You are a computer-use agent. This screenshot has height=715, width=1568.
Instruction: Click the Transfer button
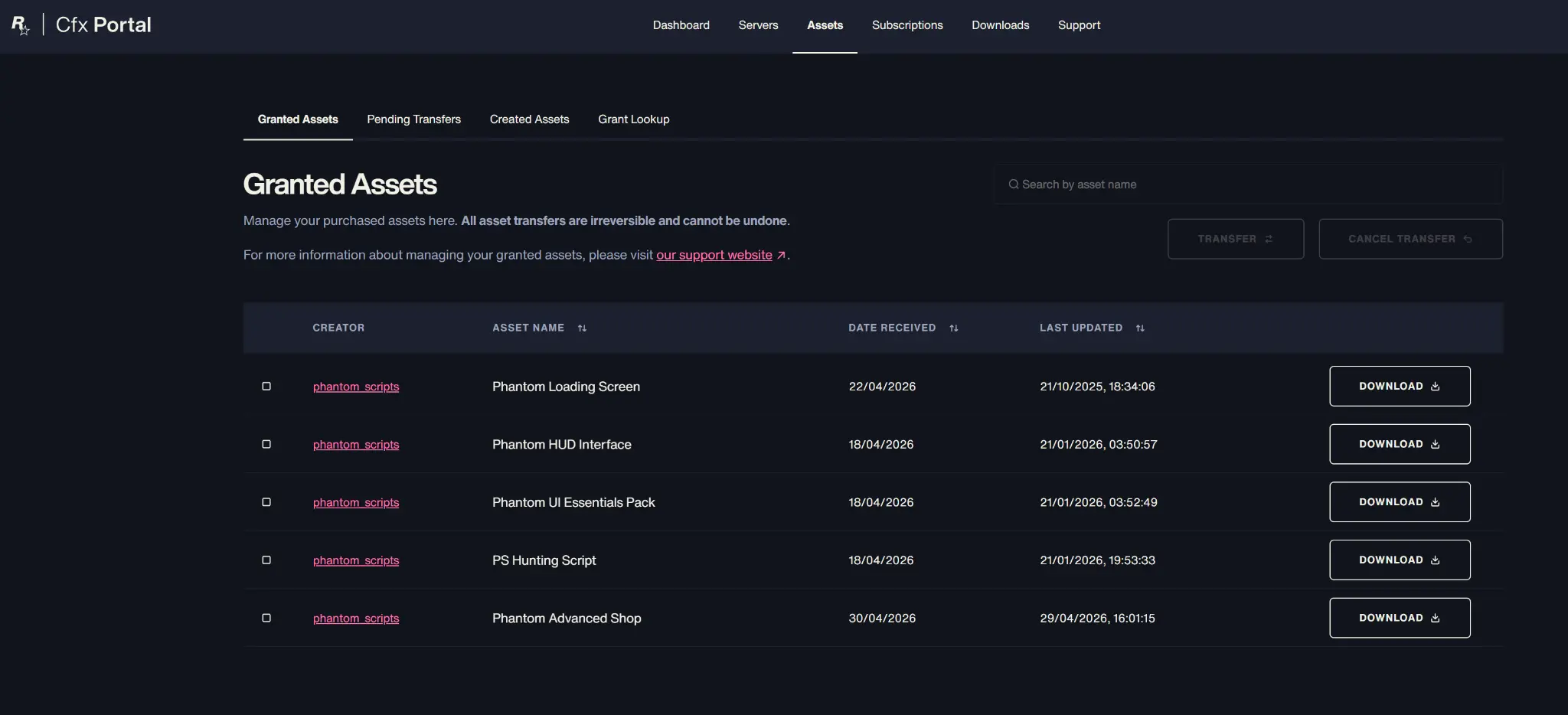[x=1236, y=239]
